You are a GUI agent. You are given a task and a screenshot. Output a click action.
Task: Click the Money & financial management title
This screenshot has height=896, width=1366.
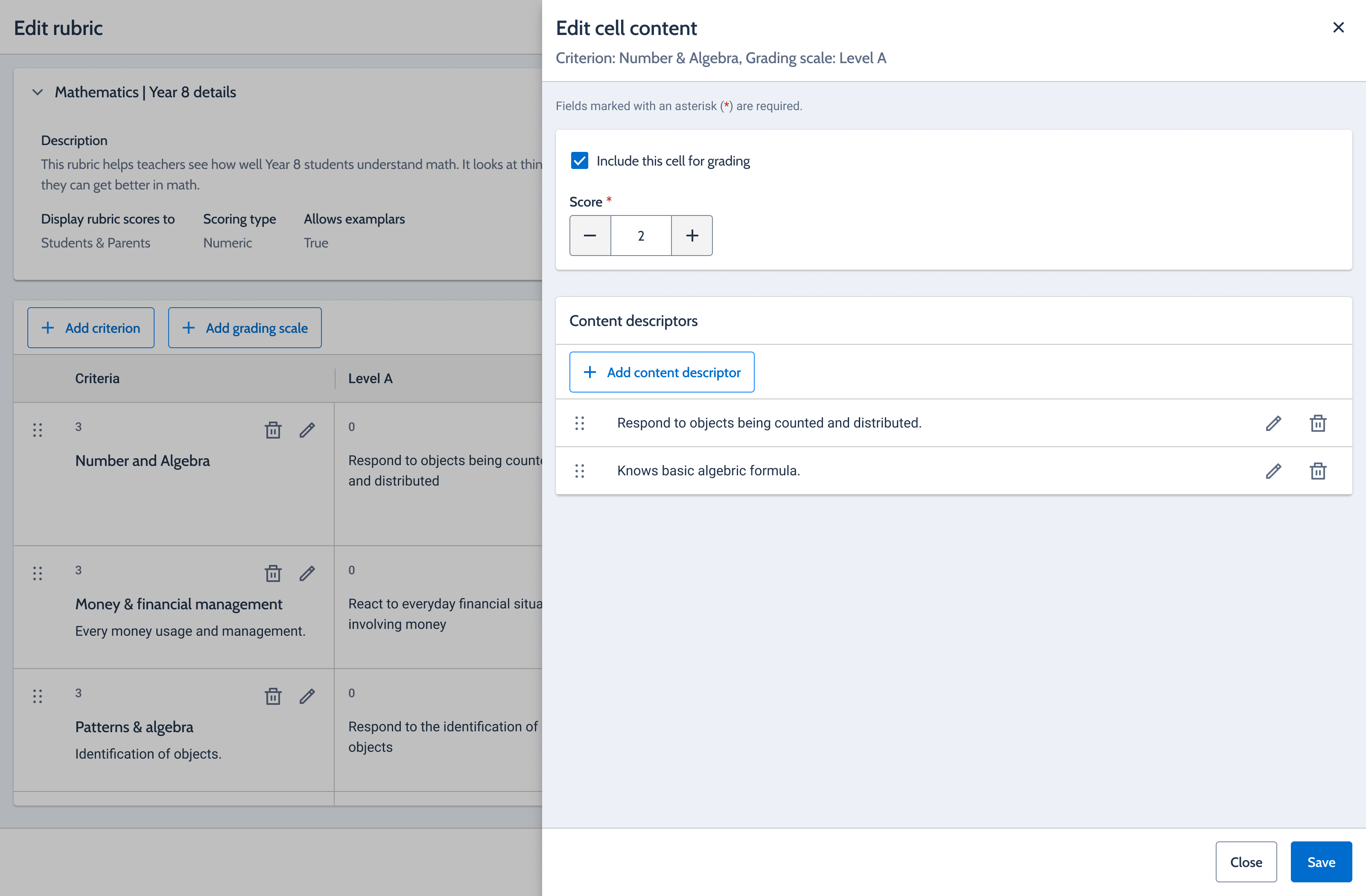178,604
